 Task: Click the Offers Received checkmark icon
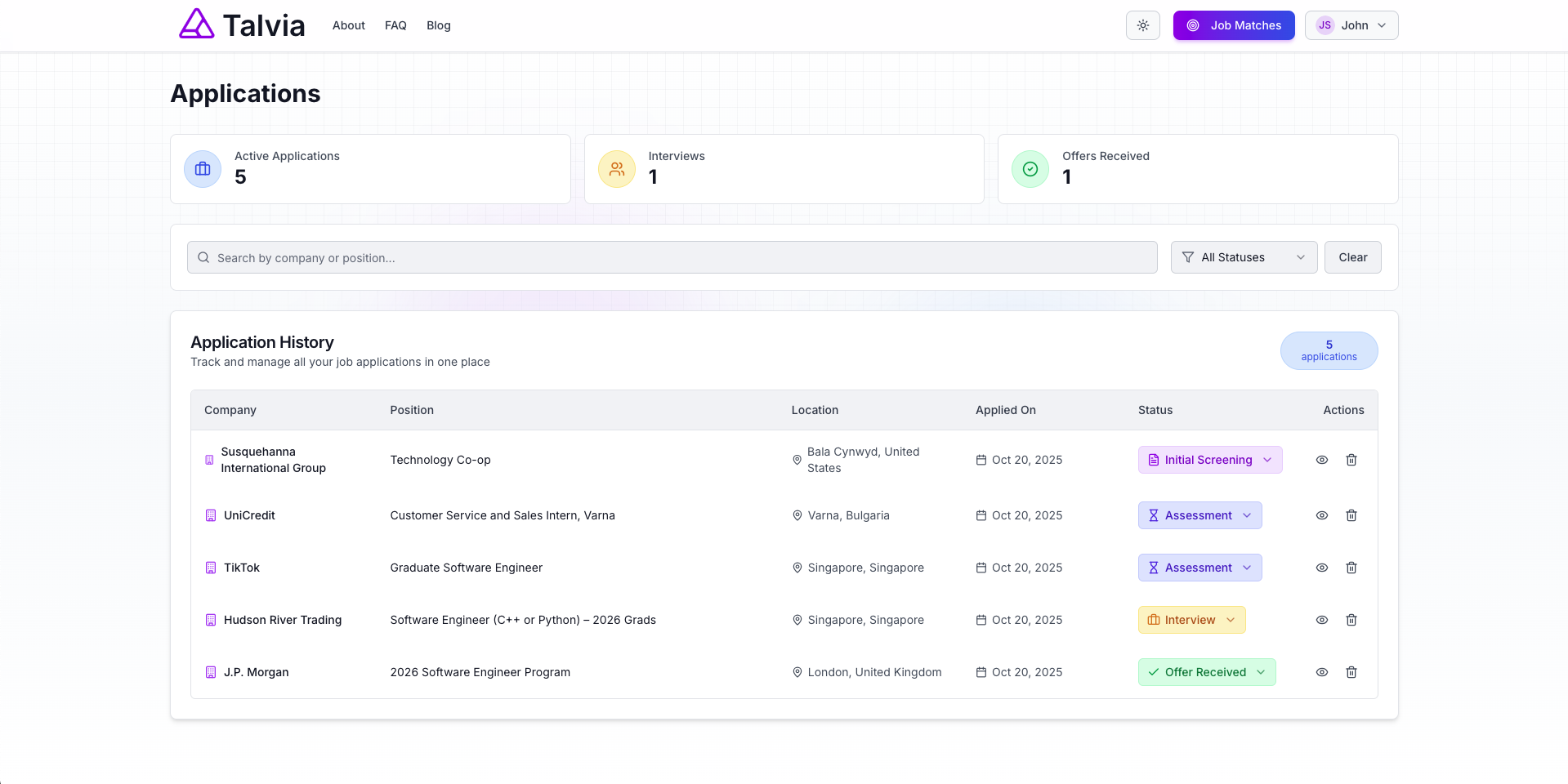[x=1030, y=169]
